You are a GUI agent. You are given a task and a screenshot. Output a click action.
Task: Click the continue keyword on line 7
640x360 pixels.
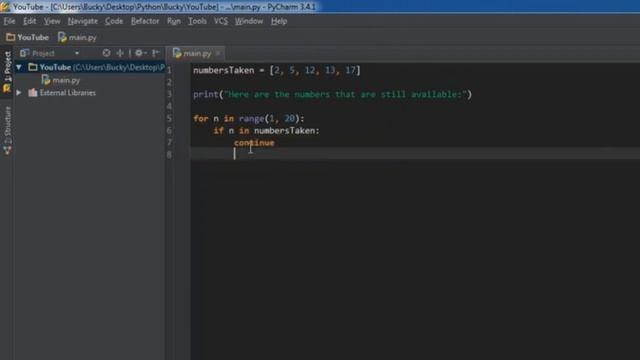pyautogui.click(x=254, y=143)
